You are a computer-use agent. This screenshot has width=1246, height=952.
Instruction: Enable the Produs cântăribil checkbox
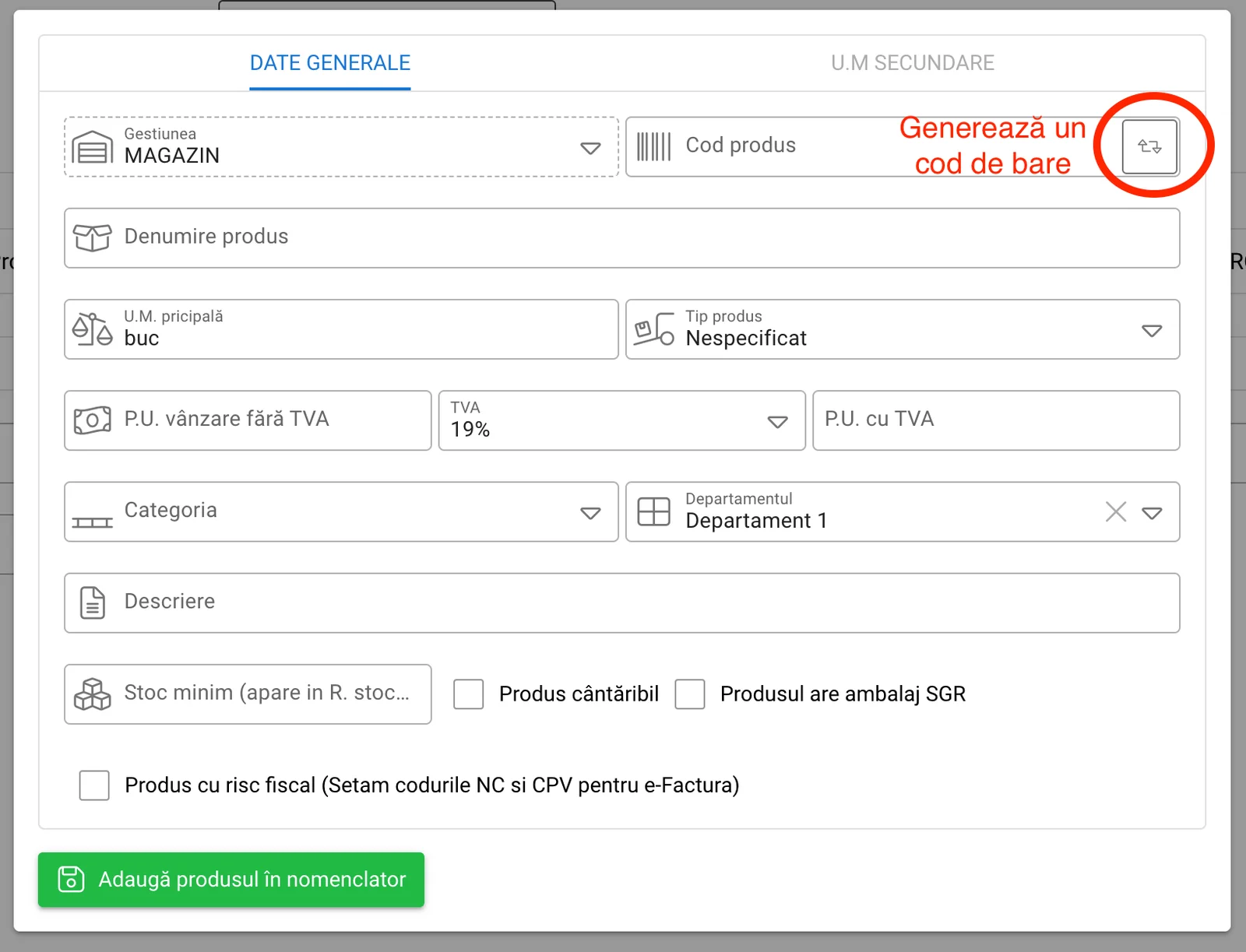pos(469,694)
